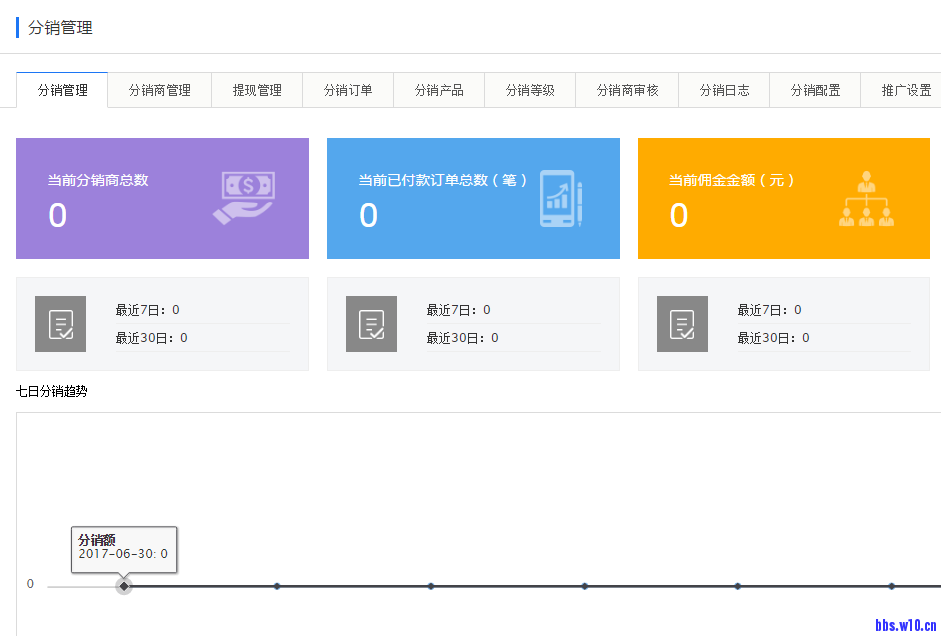Click the 最近7日 value under distributor total

pyautogui.click(x=176, y=310)
